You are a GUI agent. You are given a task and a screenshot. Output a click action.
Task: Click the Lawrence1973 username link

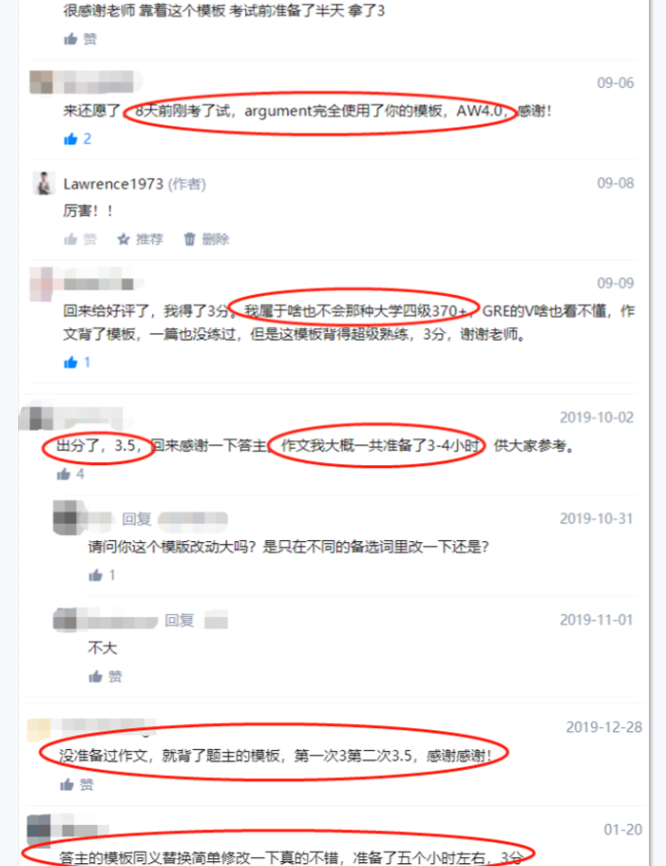[113, 184]
